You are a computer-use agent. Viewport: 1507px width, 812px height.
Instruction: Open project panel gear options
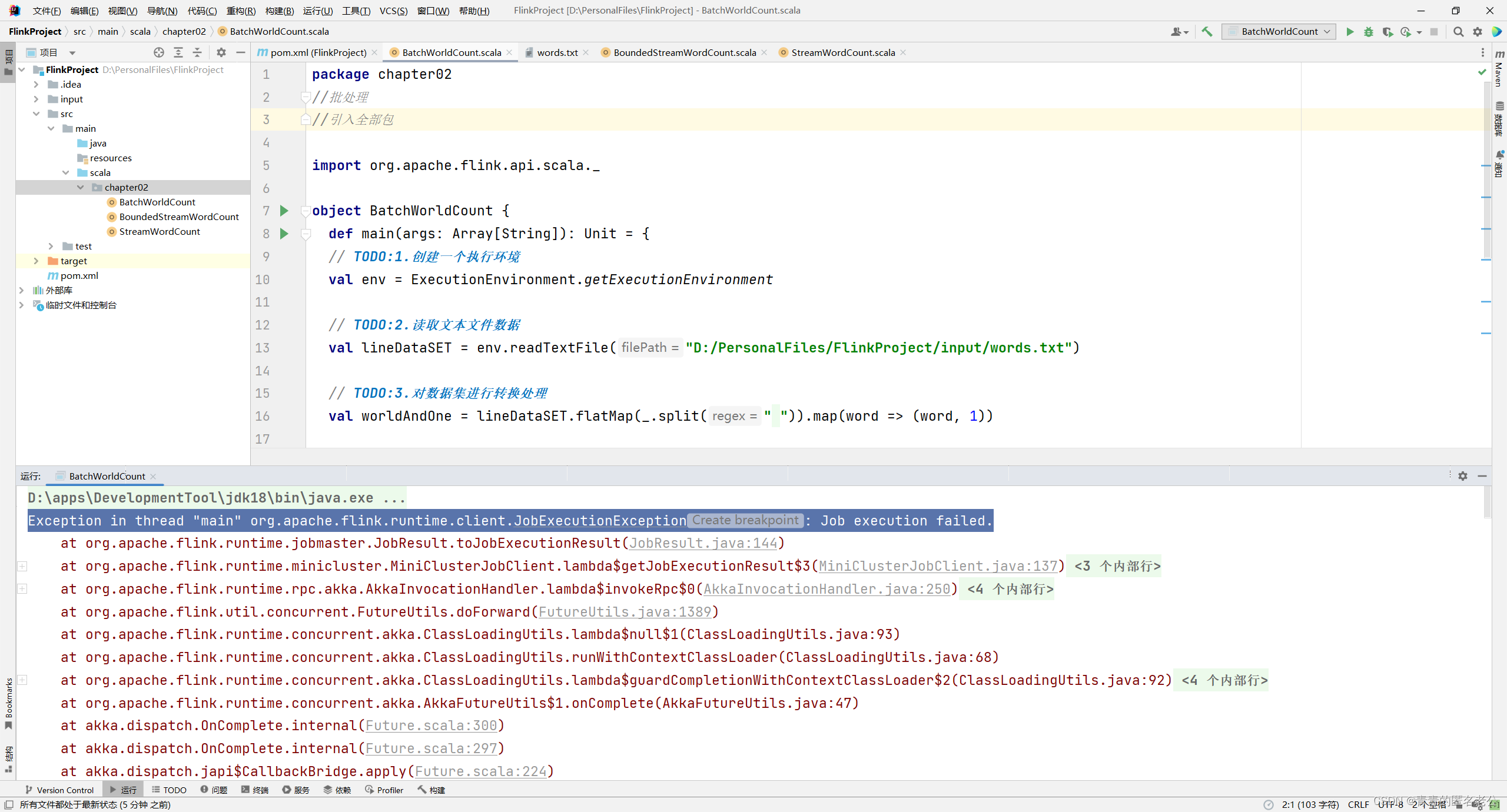[x=221, y=52]
